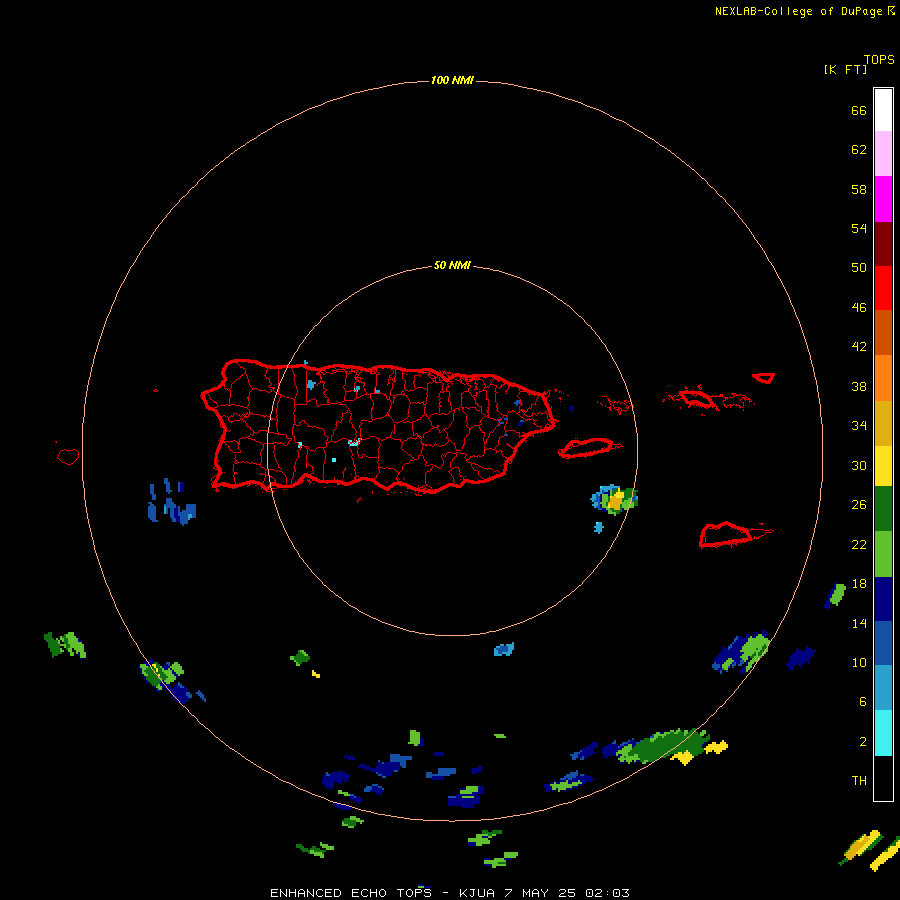Click the large dark green echo band at the southeast ring edge
Image resolution: width=900 pixels, height=900 pixels.
pyautogui.click(x=665, y=746)
